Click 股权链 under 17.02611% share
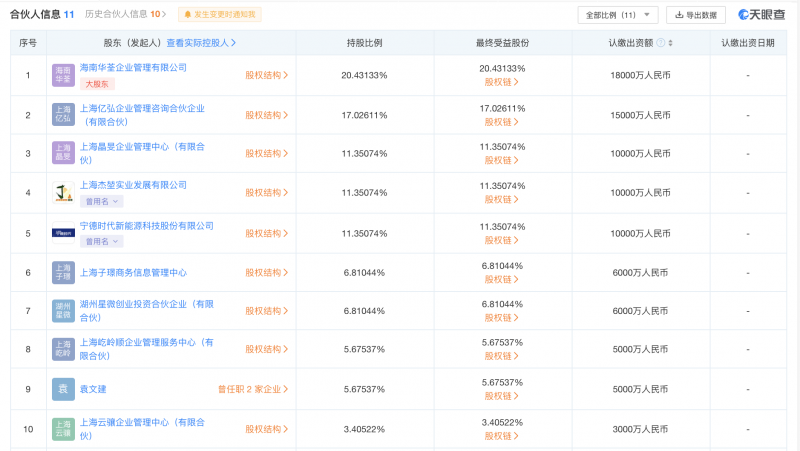Screen dimensions: 800x451 (x=502, y=121)
